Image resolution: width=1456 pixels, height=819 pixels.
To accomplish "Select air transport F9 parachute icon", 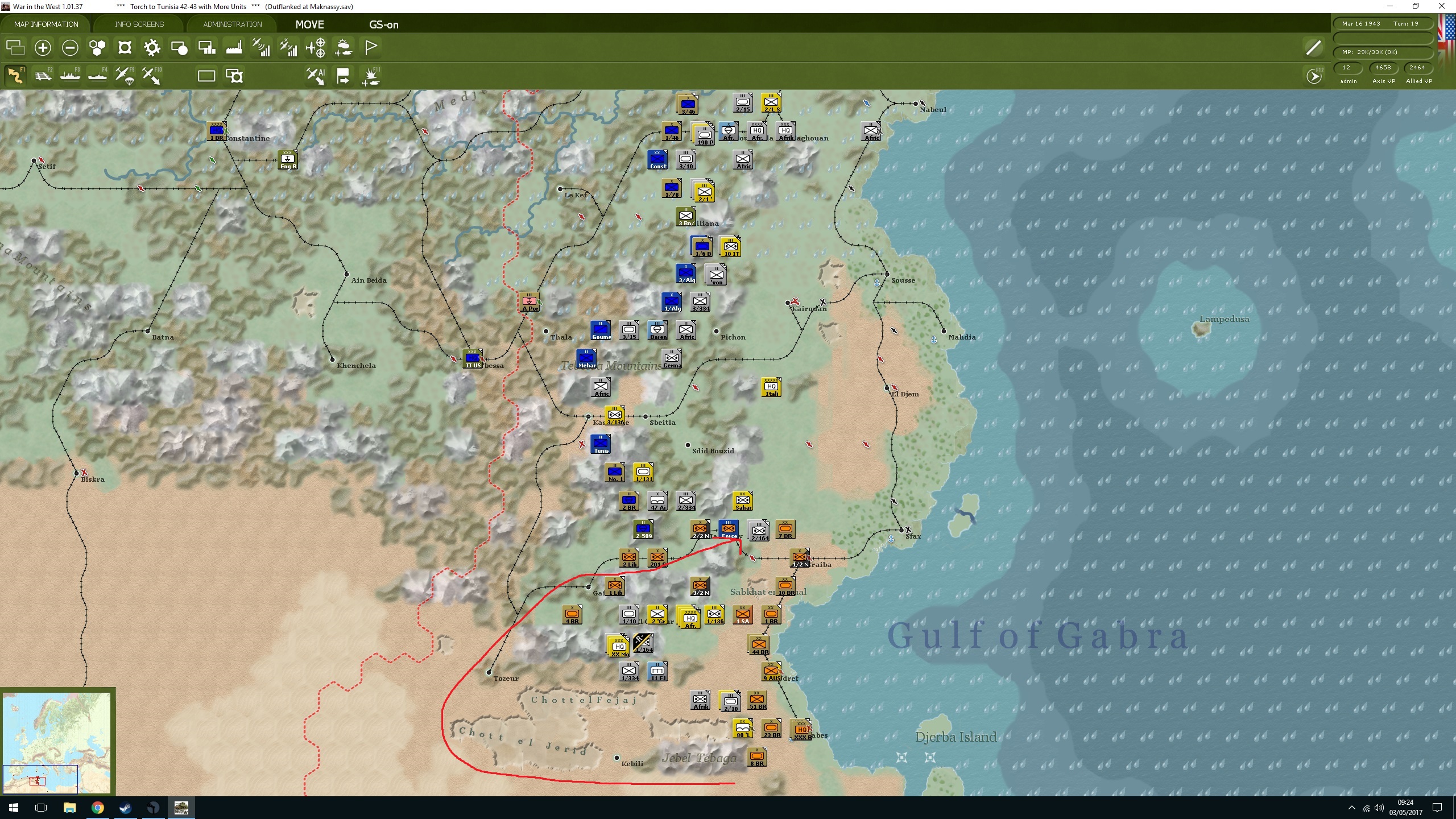I will point(125,76).
